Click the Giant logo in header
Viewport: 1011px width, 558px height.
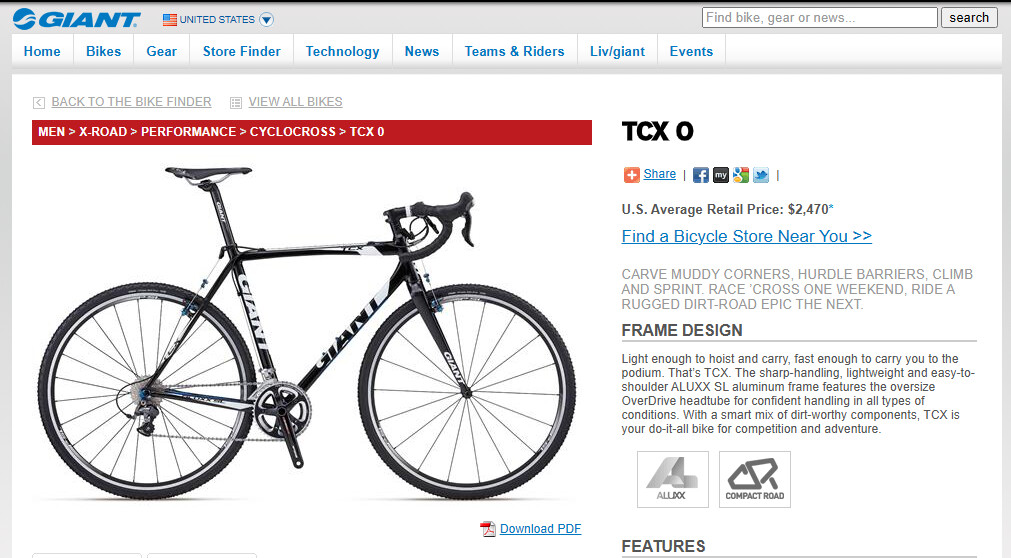pyautogui.click(x=76, y=19)
